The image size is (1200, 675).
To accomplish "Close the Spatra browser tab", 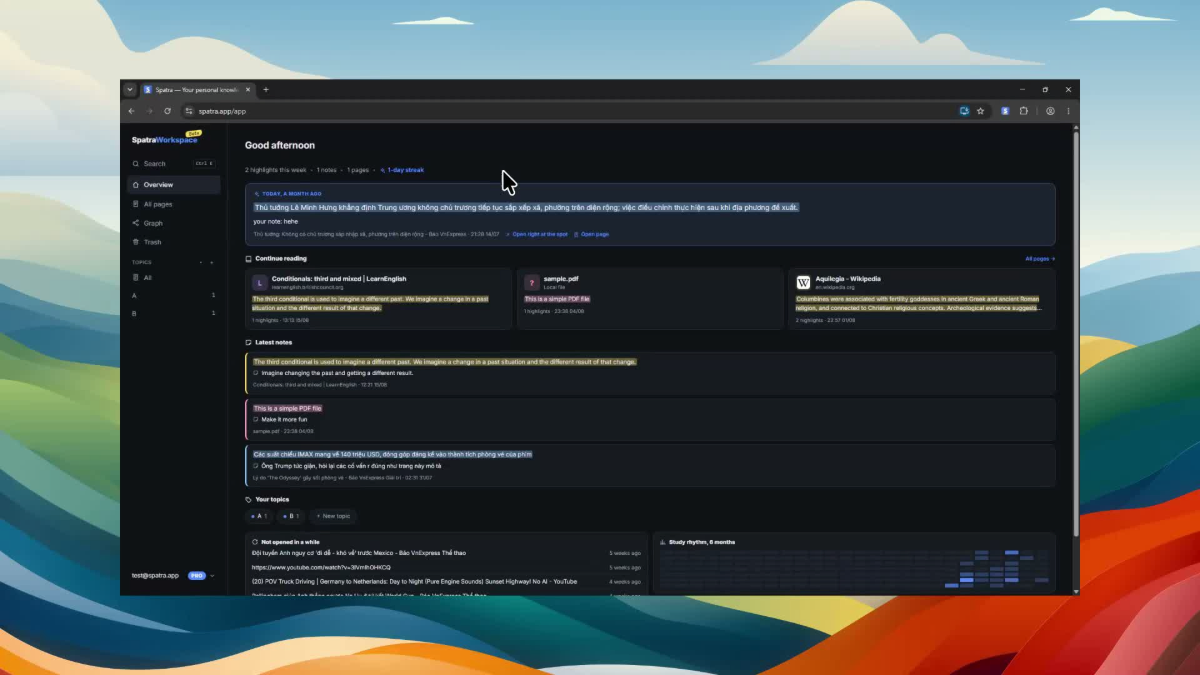I will point(250,90).
